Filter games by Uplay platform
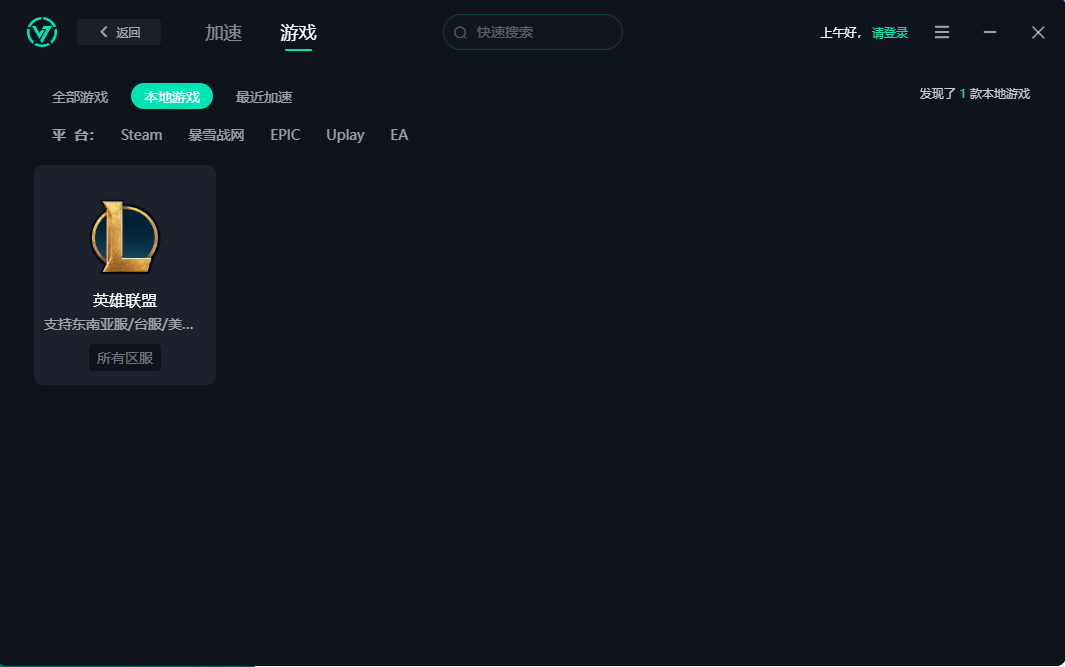Viewport: 1065px width, 667px height. 345,135
